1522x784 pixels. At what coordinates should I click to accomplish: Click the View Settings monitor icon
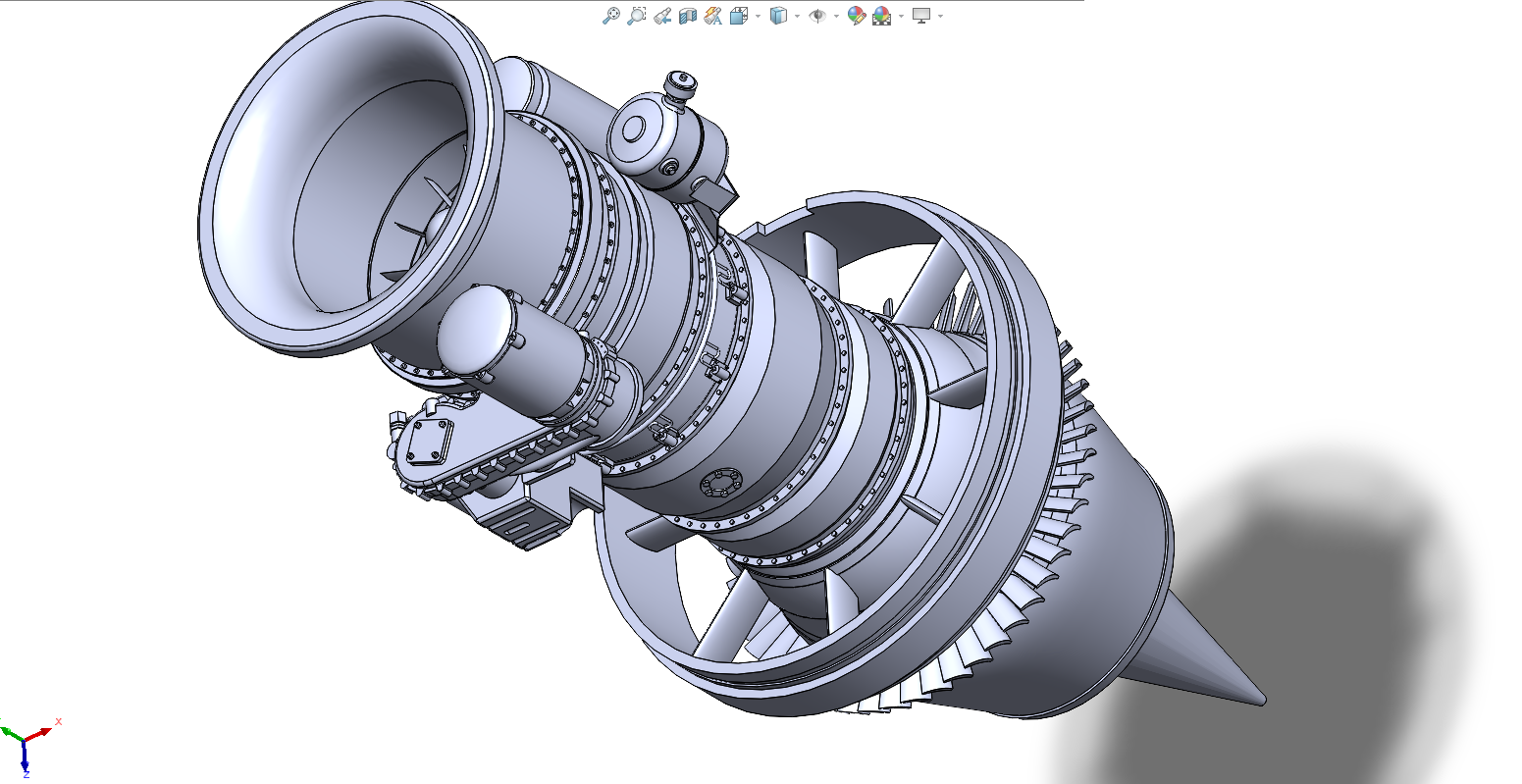pyautogui.click(x=921, y=16)
